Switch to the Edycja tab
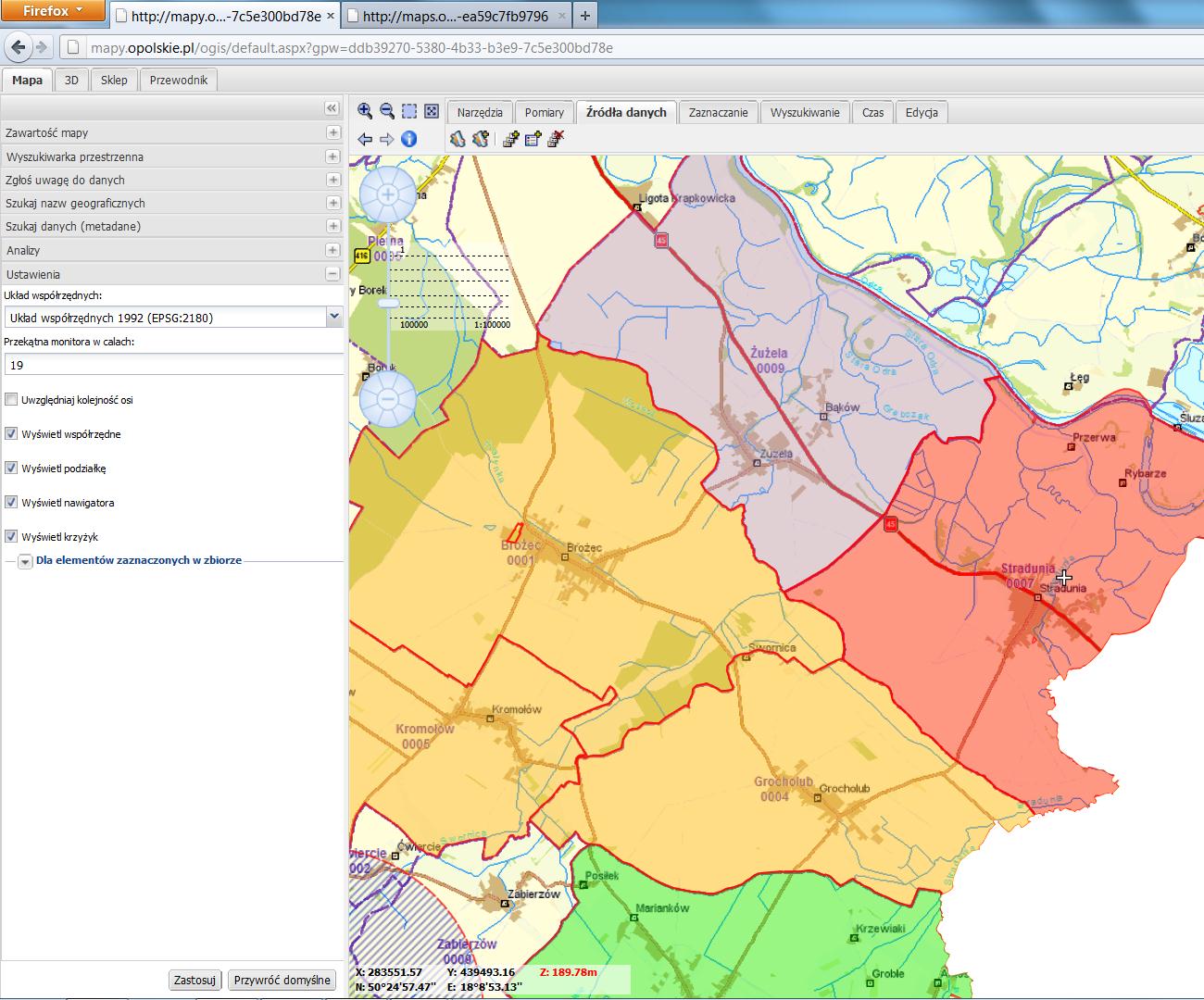 922,113
